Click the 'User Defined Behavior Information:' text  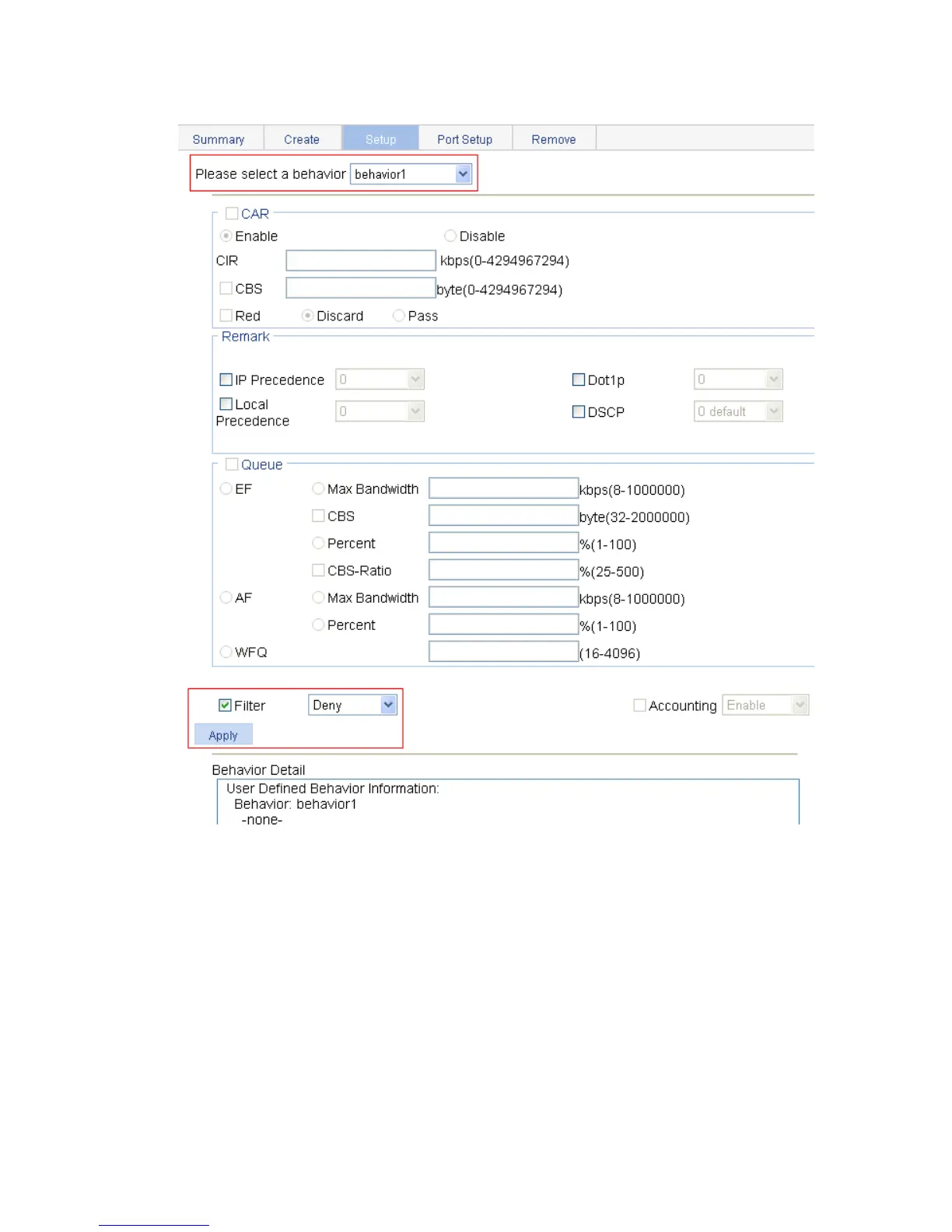pos(333,789)
